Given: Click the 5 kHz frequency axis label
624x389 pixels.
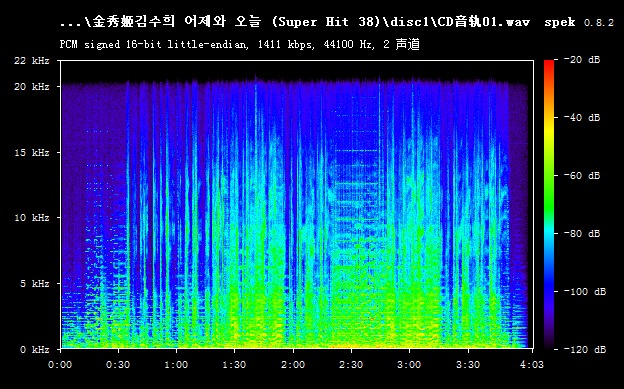Looking at the screenshot, I should [35, 283].
